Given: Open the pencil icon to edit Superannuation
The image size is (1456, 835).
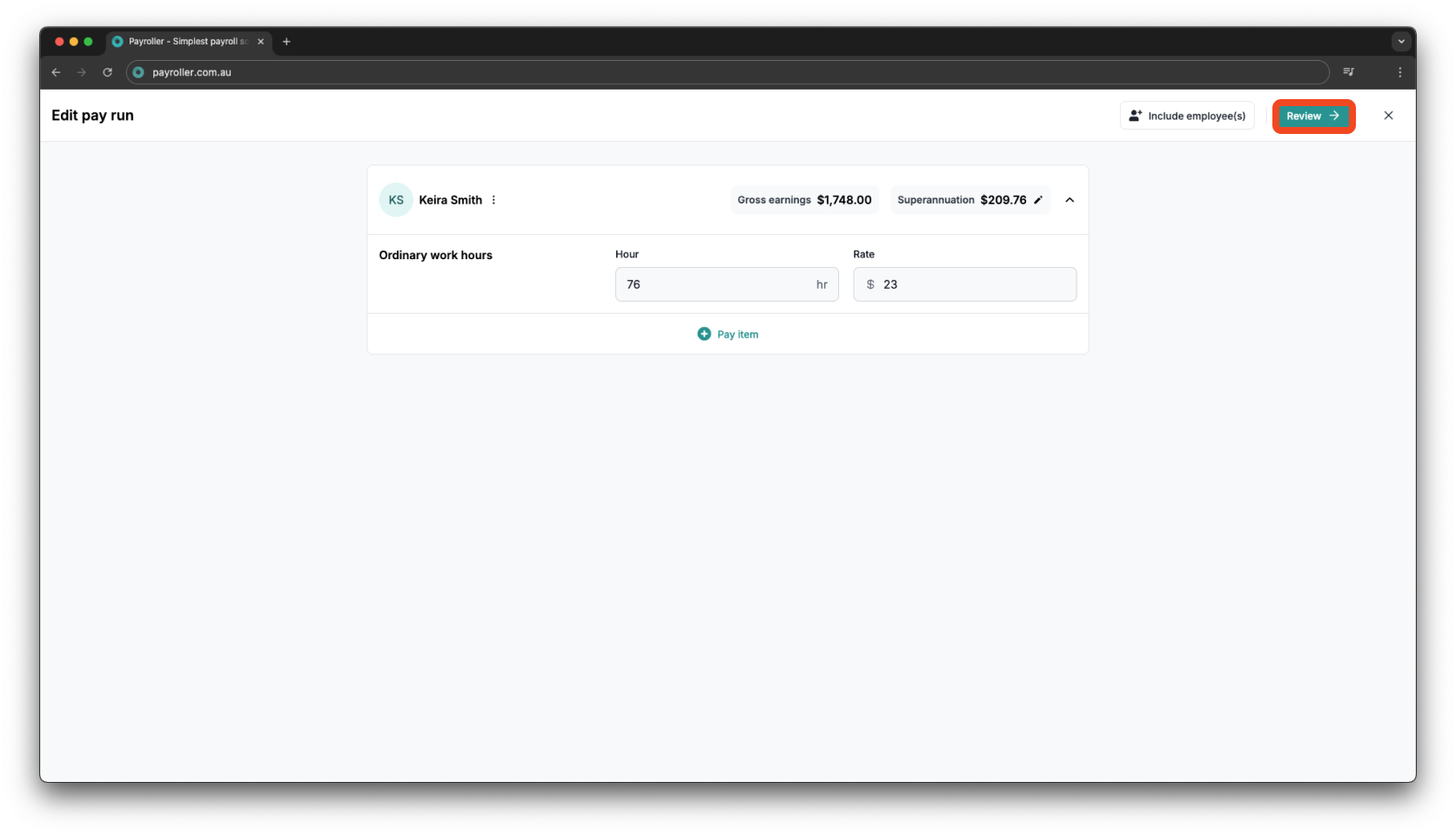Looking at the screenshot, I should point(1039,199).
